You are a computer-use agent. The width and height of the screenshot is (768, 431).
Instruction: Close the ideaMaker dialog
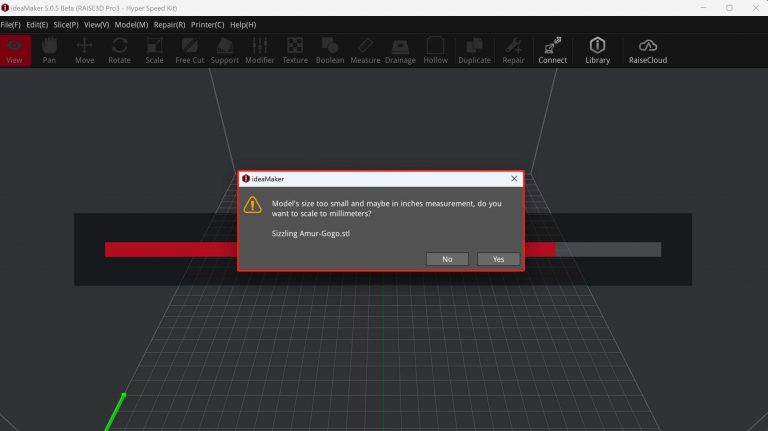pos(514,179)
